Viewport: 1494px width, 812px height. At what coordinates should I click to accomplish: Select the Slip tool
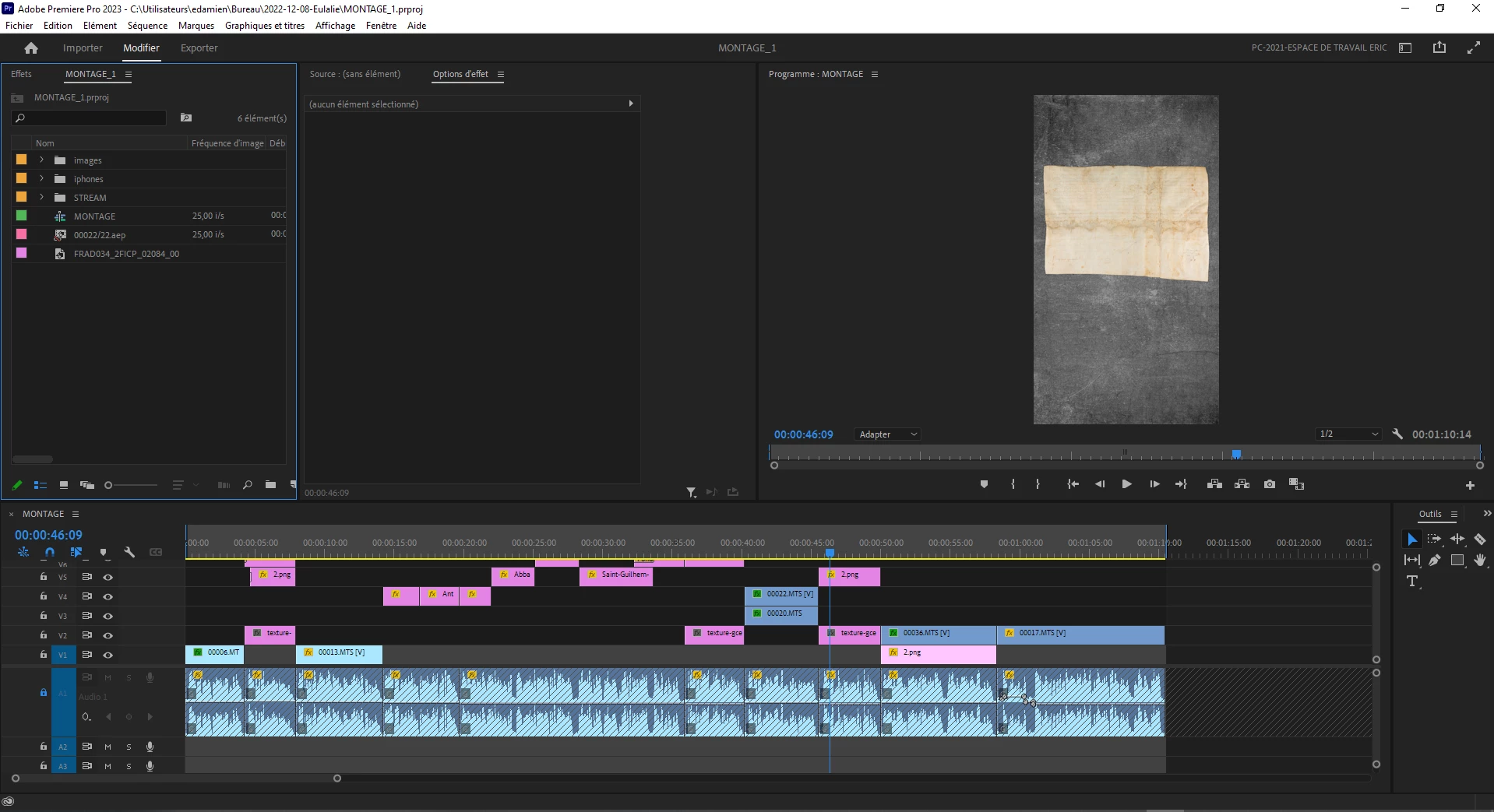1411,560
